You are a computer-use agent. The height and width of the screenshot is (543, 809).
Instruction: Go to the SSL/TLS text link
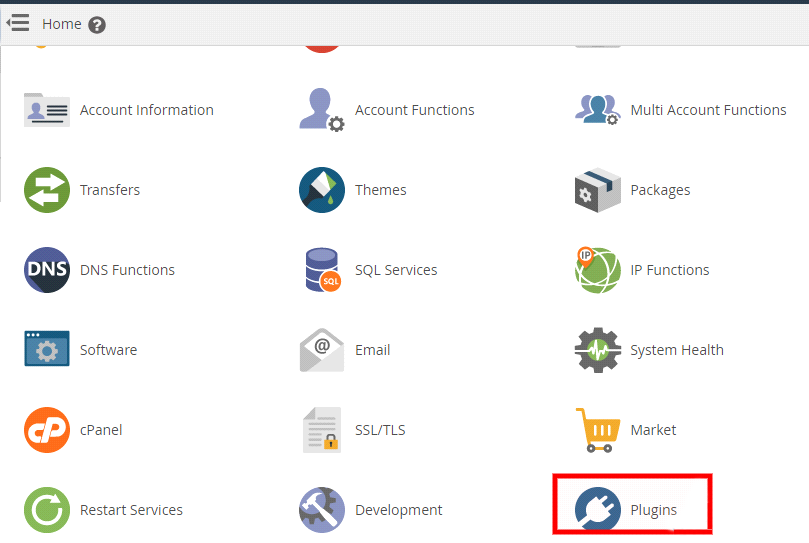380,430
